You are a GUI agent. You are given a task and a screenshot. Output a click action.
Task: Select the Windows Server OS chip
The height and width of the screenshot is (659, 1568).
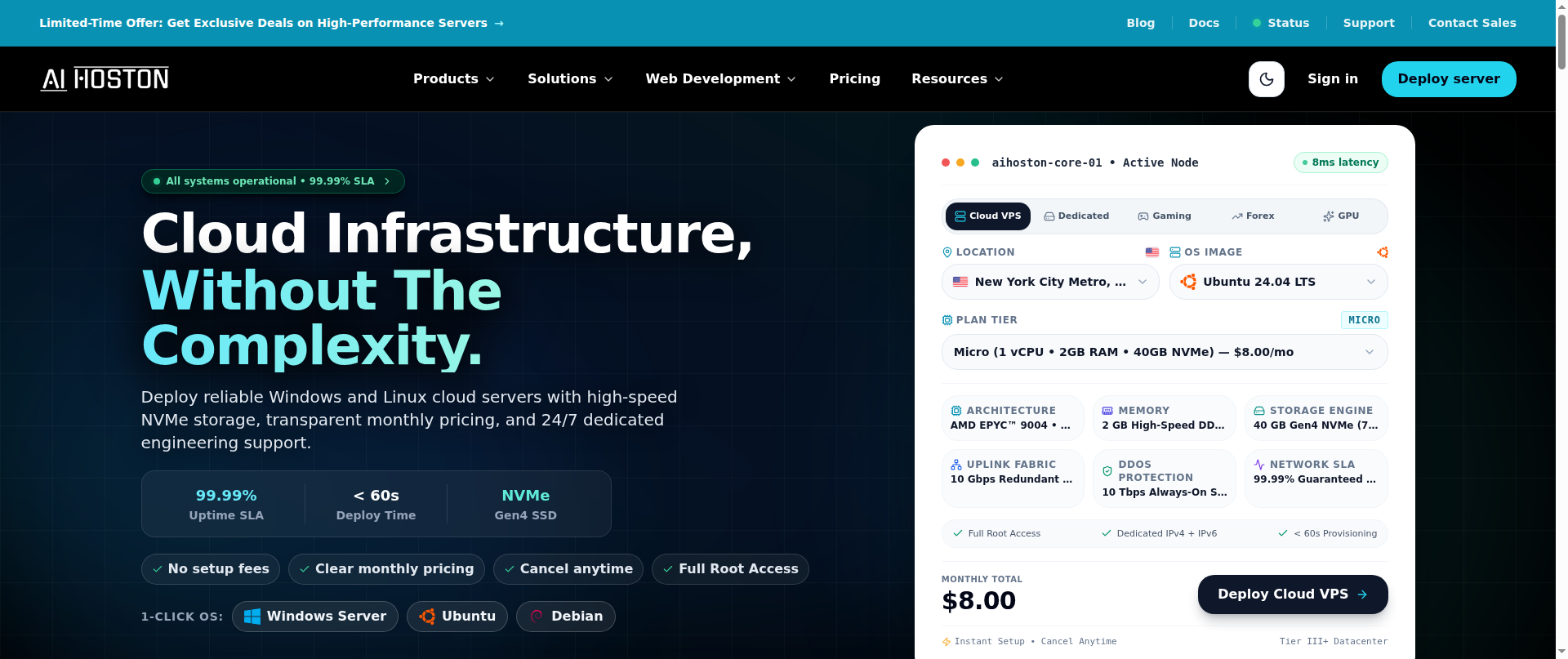315,617
